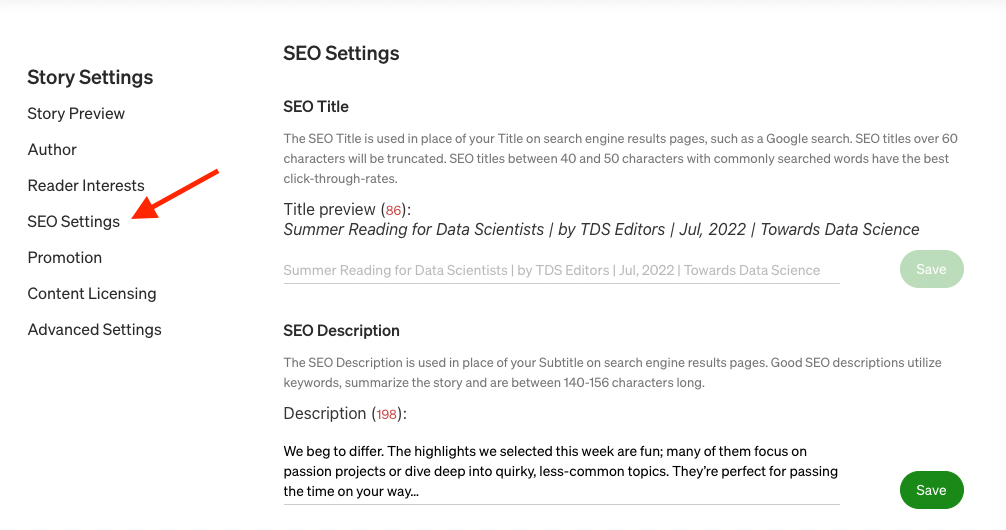The height and width of the screenshot is (530, 1006).
Task: Focus the SEO Description text area
Action: tap(561, 471)
